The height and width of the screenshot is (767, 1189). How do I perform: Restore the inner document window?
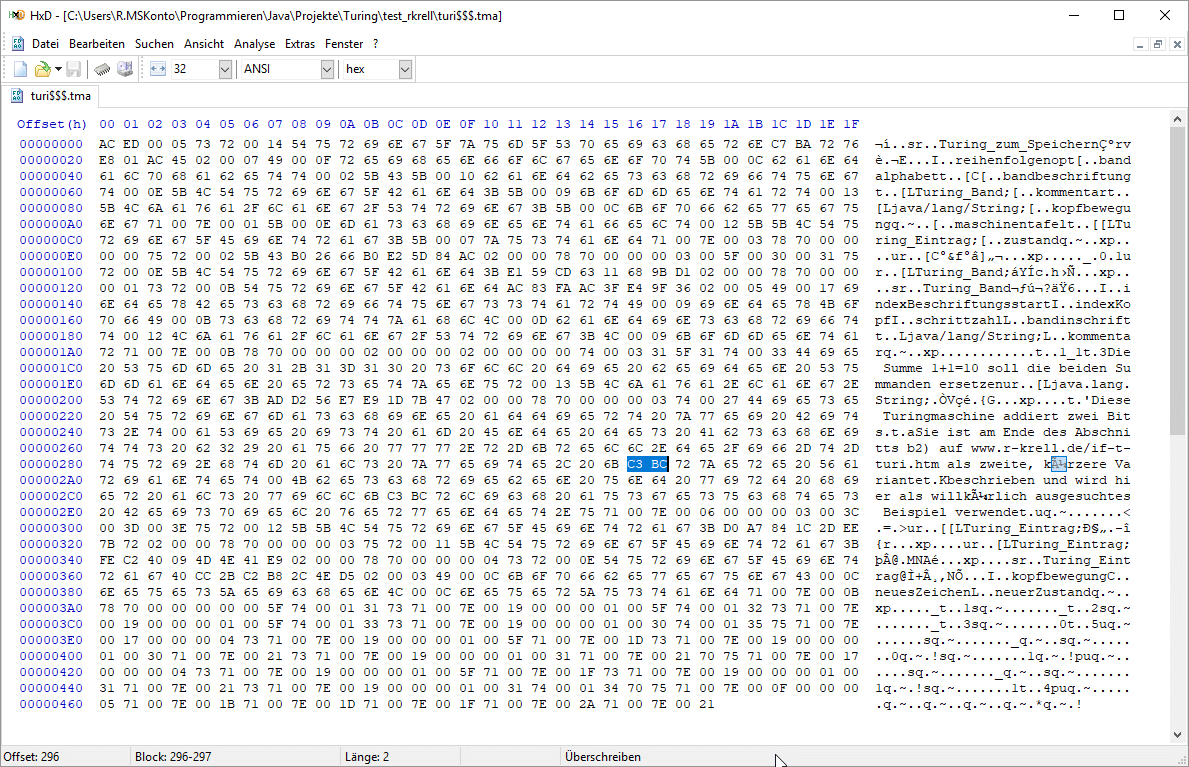1158,45
